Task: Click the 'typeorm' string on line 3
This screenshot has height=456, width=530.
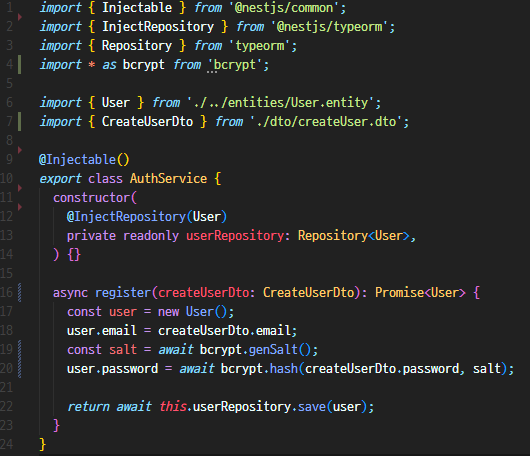Action: tap(260, 45)
